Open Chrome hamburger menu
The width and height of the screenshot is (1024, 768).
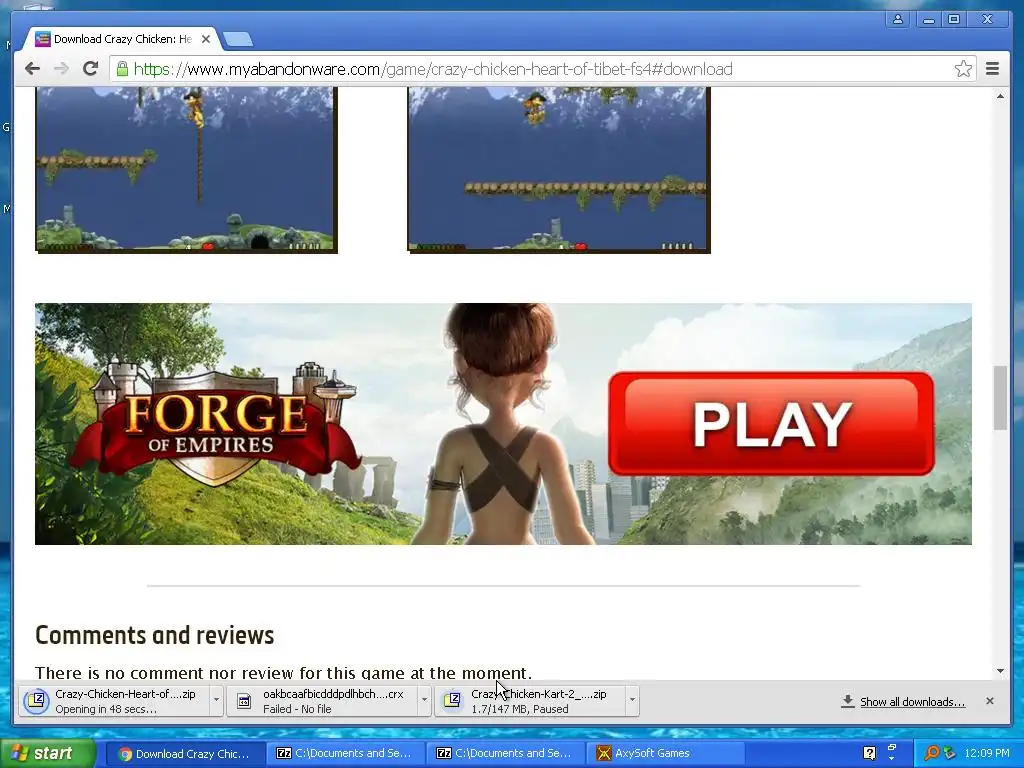992,69
